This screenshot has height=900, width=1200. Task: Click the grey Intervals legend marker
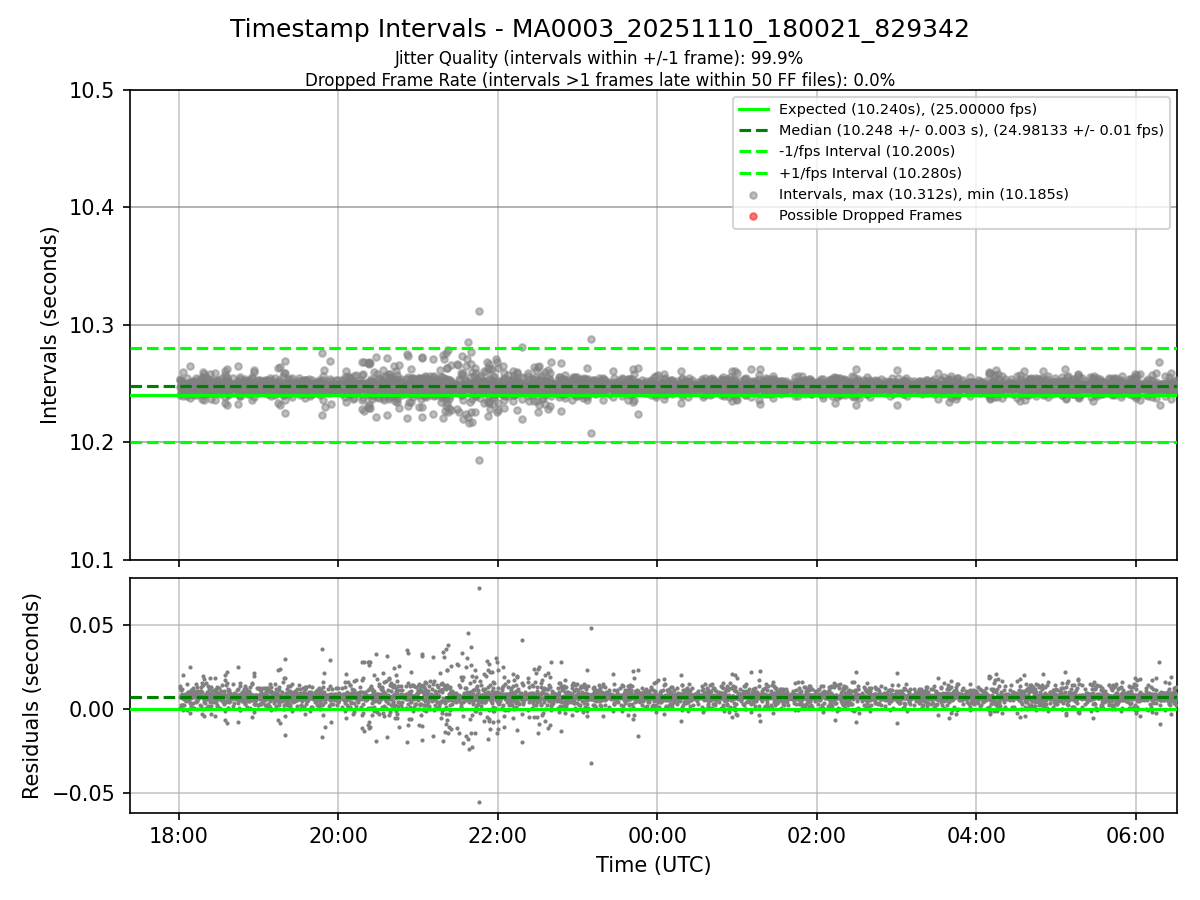[x=753, y=194]
